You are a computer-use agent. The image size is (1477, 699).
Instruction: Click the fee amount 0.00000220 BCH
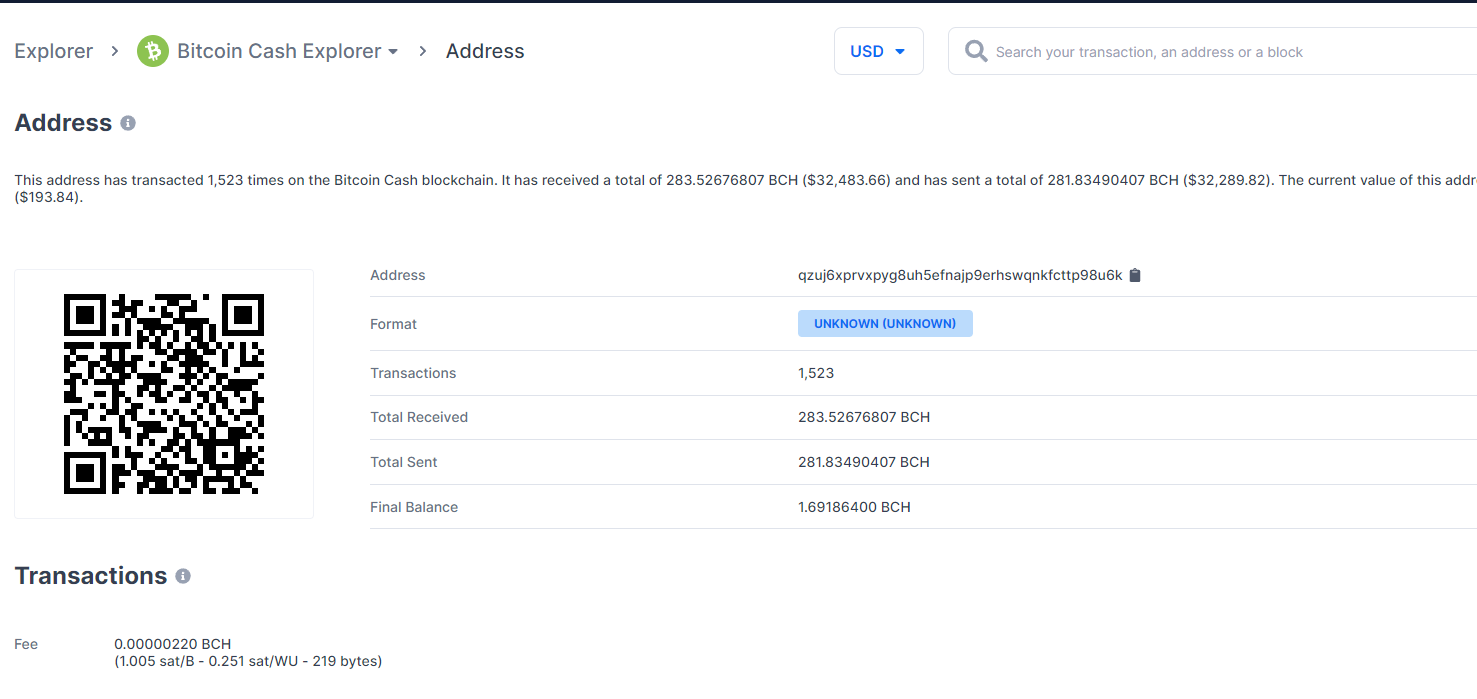(173, 644)
